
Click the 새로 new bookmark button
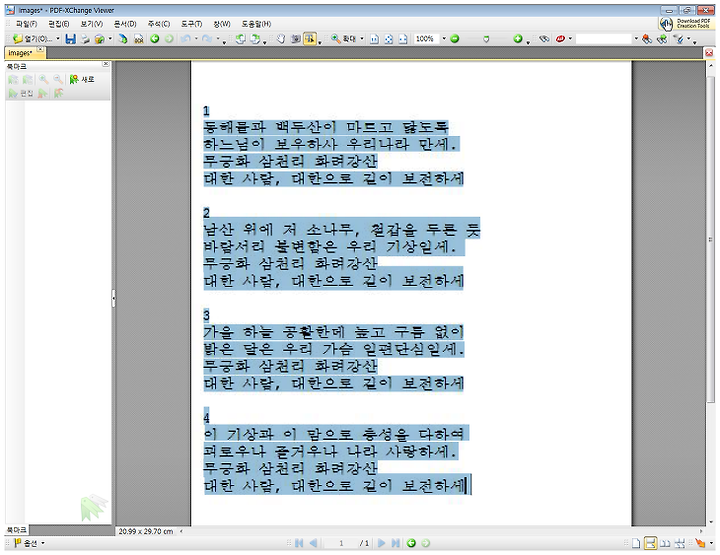[x=82, y=80]
